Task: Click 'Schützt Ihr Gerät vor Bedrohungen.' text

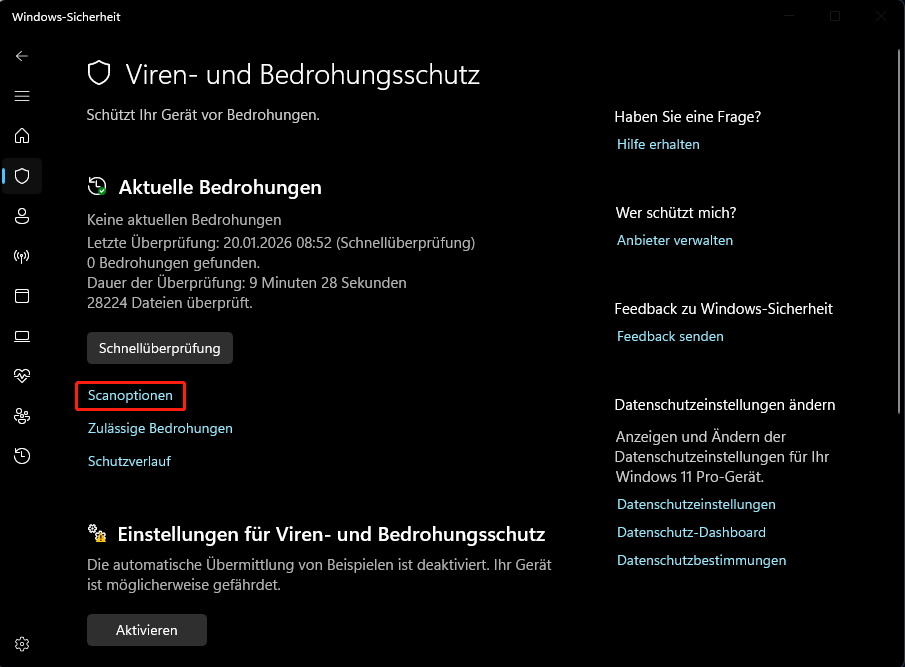Action: tap(203, 115)
